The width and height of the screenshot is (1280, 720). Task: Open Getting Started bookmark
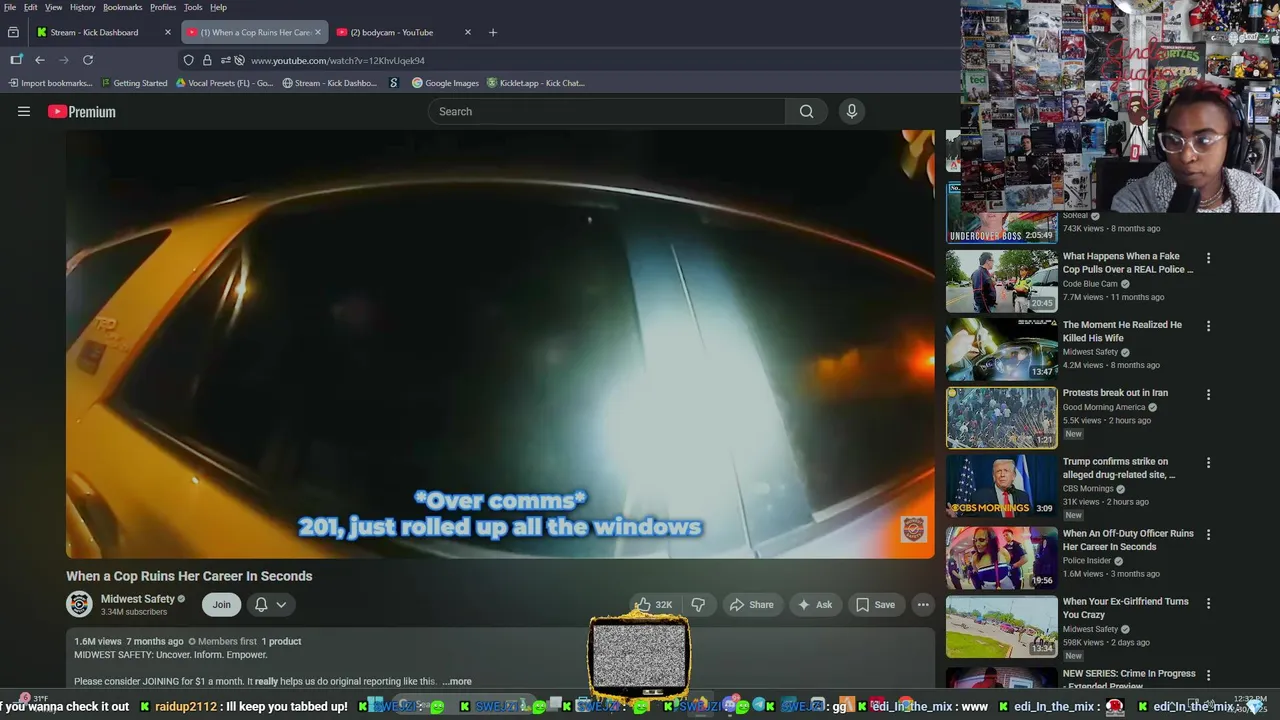[x=133, y=83]
